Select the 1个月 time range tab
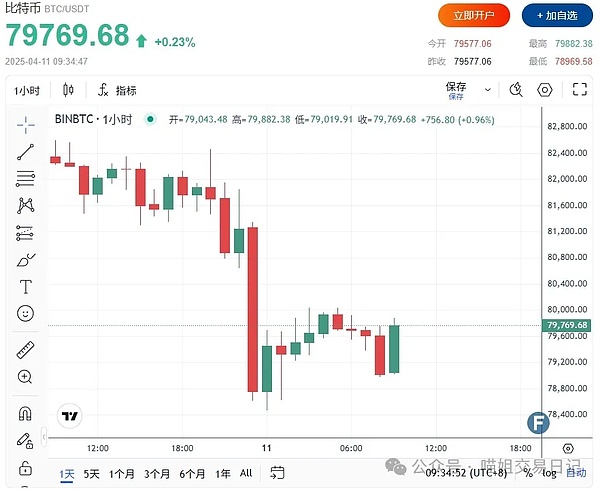600x490 pixels. tap(122, 473)
